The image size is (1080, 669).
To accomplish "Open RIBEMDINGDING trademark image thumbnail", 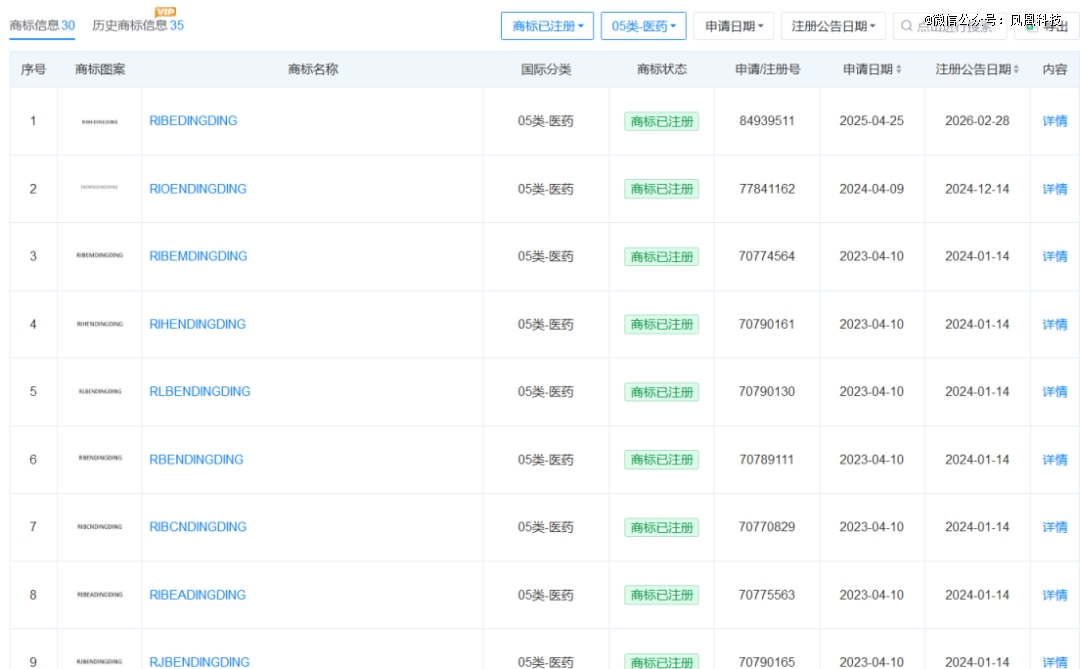I will point(100,255).
